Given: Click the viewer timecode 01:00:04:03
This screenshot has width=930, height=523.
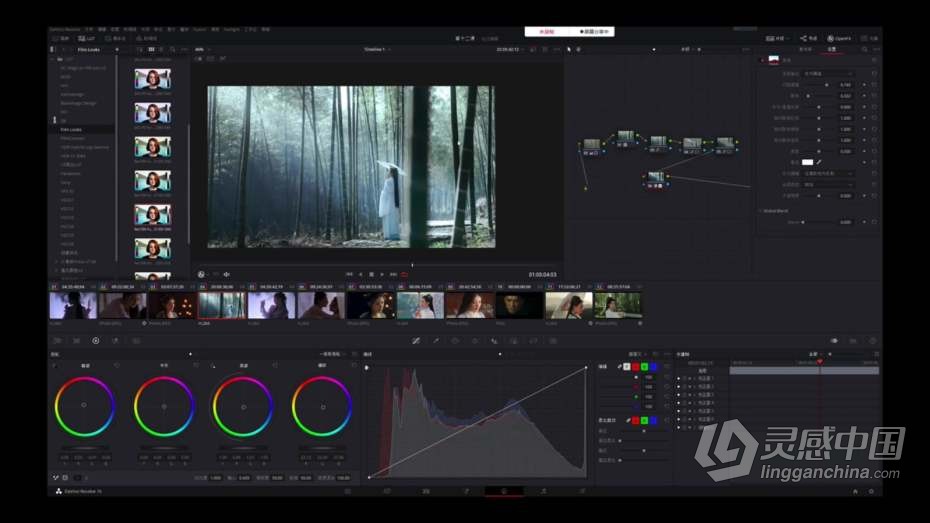Looking at the screenshot, I should [542, 275].
